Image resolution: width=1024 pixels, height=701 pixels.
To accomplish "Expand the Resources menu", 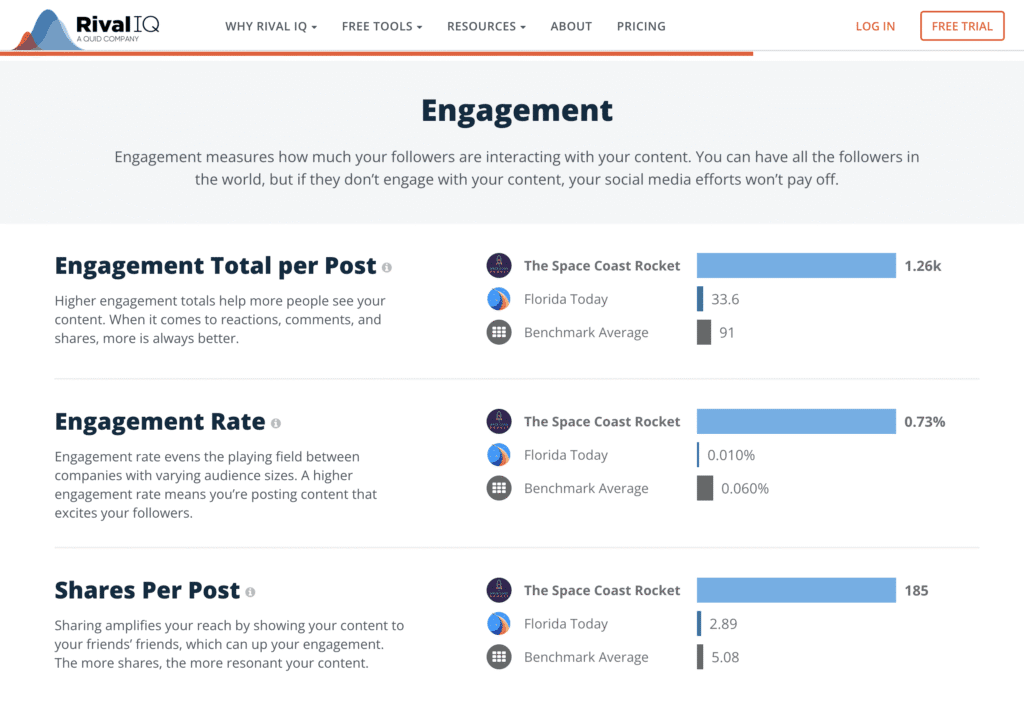I will click(486, 26).
